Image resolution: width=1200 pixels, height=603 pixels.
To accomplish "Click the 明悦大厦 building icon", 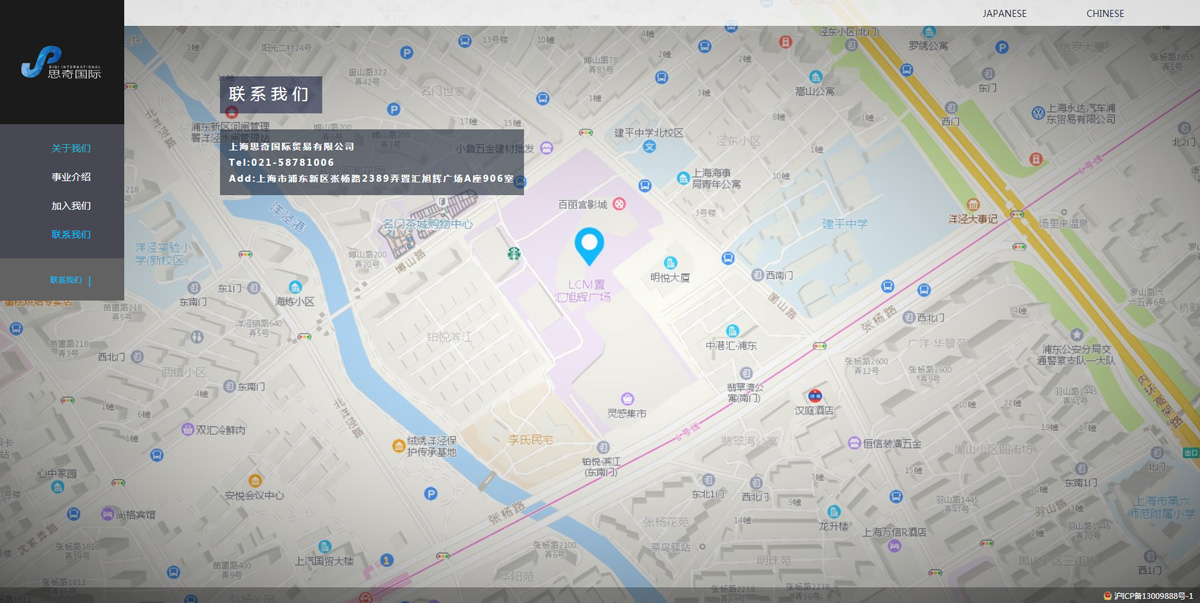I will pyautogui.click(x=670, y=263).
